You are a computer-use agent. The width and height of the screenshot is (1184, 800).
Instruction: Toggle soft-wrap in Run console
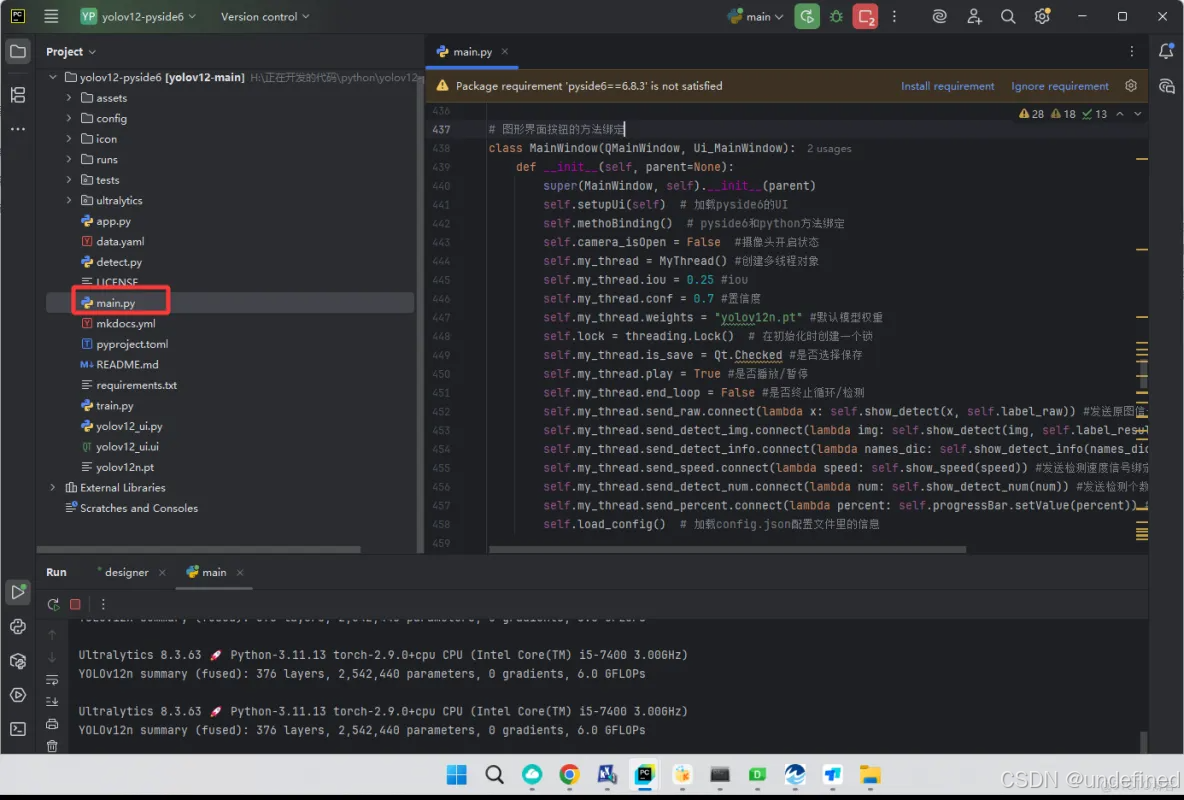[x=52, y=680]
